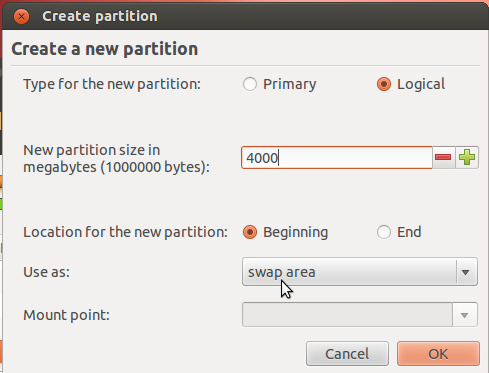Confirm with the OK button
Screen dimensions: 489x373
click(x=438, y=354)
